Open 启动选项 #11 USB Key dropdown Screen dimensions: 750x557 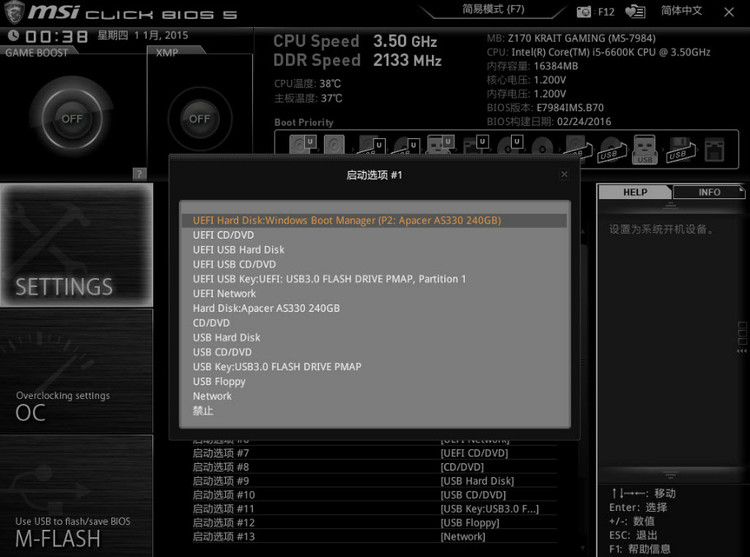(375, 509)
